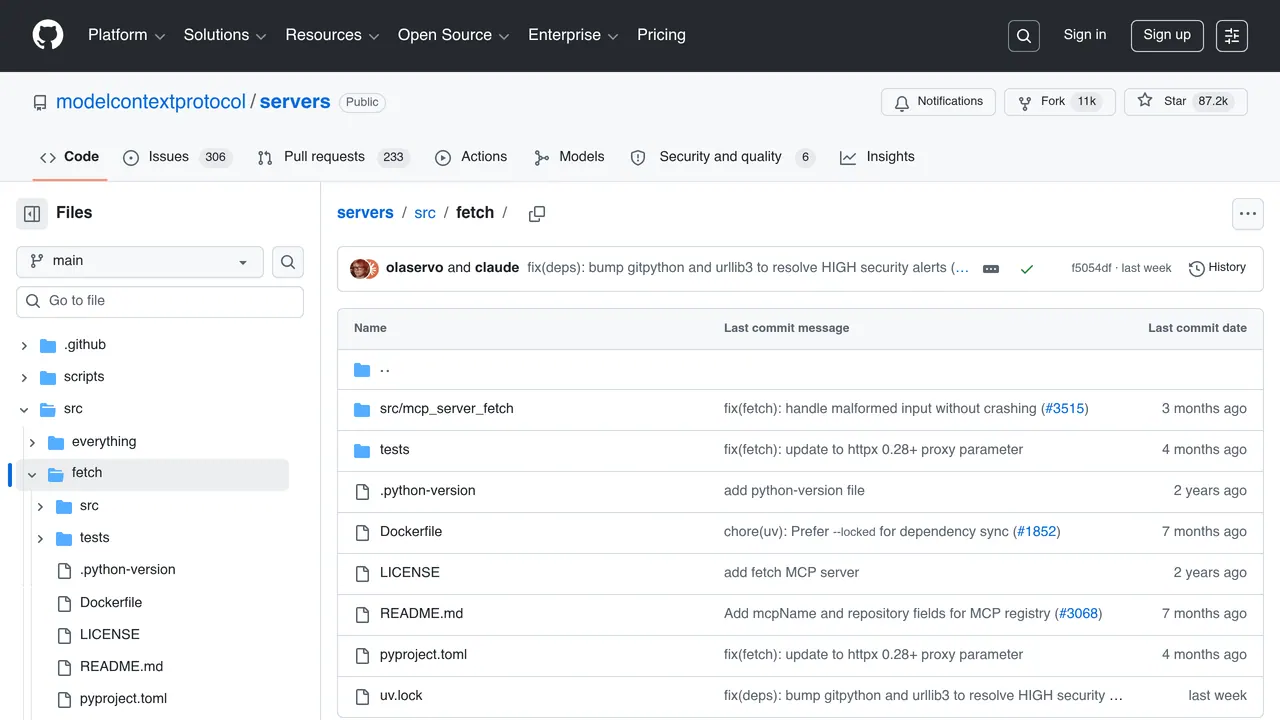This screenshot has height=720, width=1280.
Task: Click the Sign up button
Action: (x=1167, y=35)
